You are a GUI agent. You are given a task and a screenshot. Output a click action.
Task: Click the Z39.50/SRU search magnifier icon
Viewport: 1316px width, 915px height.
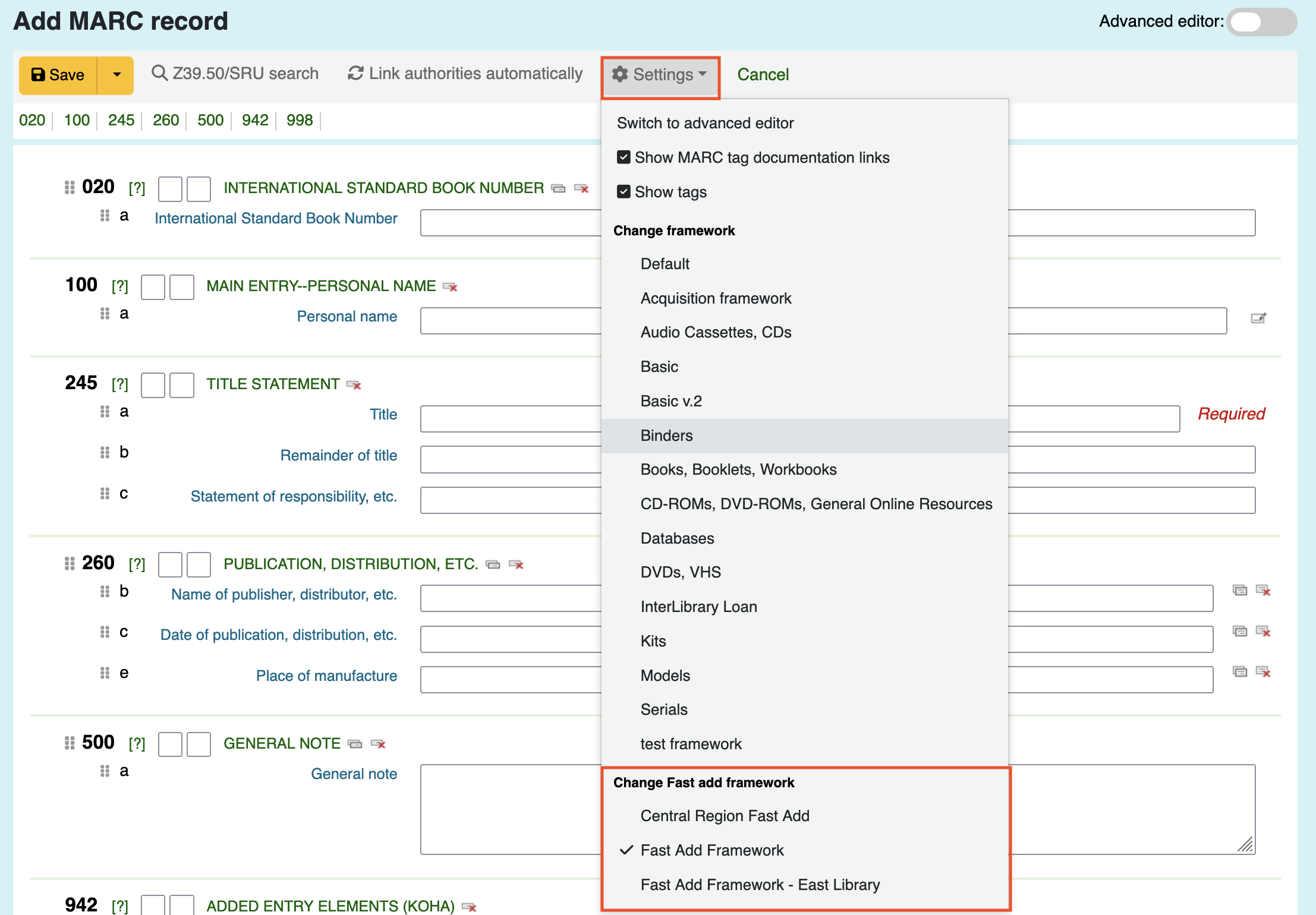[x=159, y=73]
